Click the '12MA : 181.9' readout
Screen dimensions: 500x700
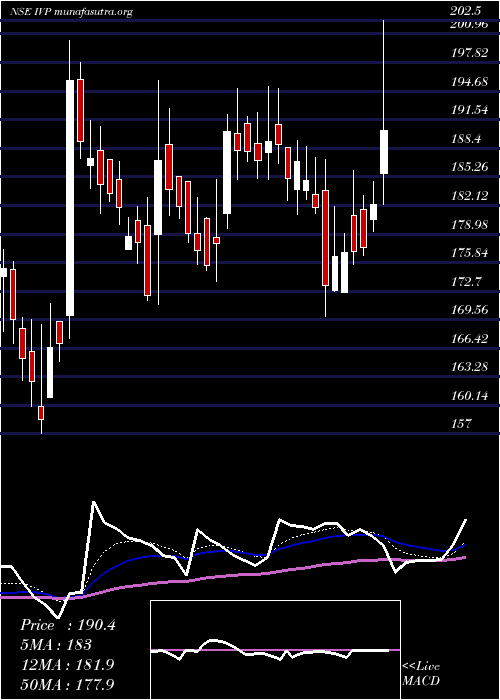pos(67,665)
